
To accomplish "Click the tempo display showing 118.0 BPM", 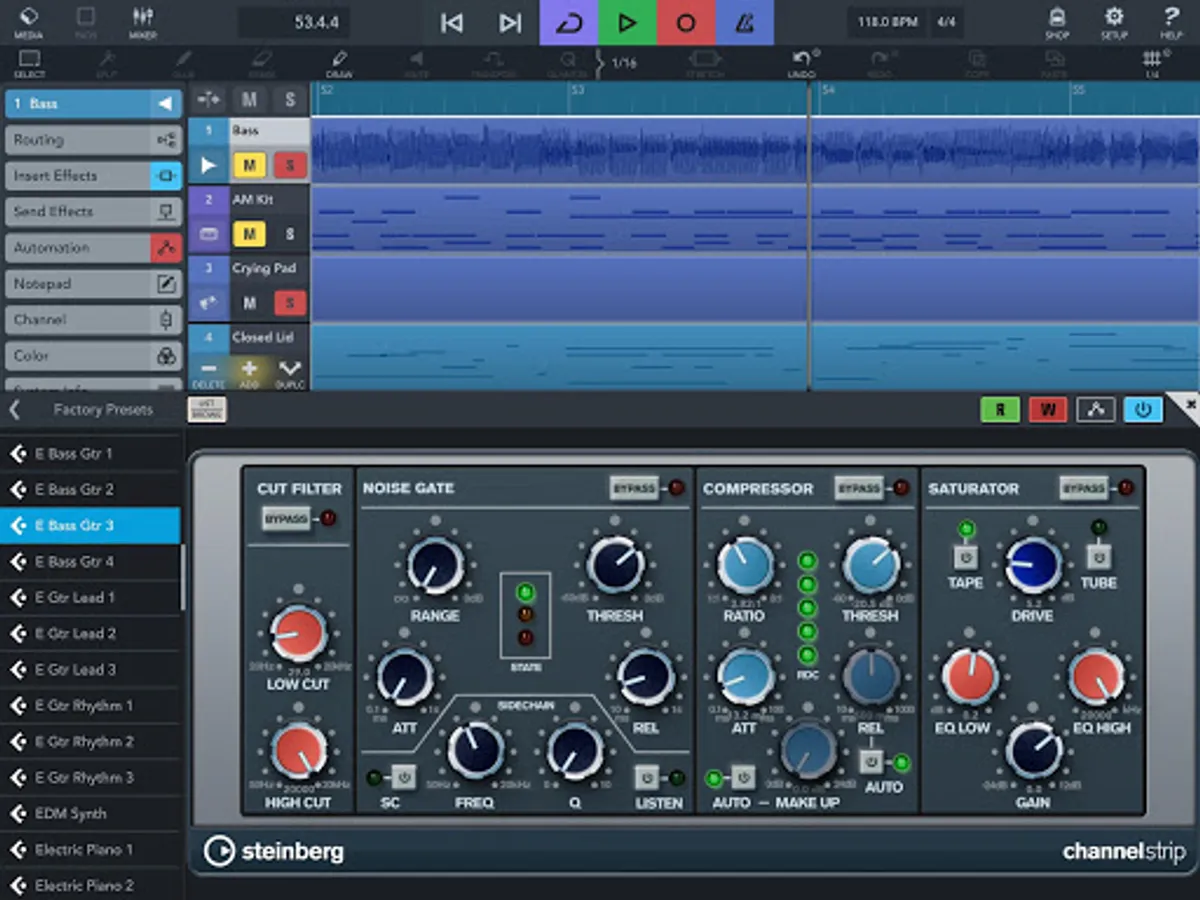I will tap(886, 22).
